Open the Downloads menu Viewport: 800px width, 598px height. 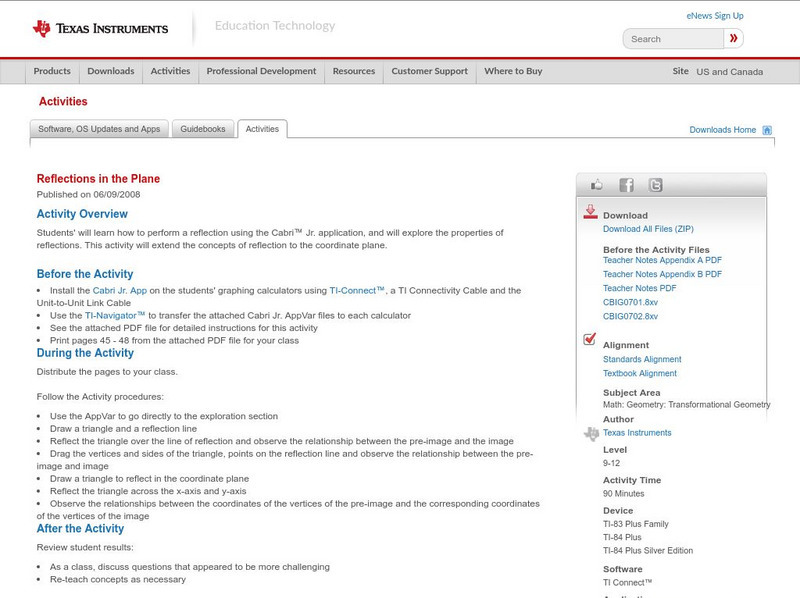click(111, 71)
